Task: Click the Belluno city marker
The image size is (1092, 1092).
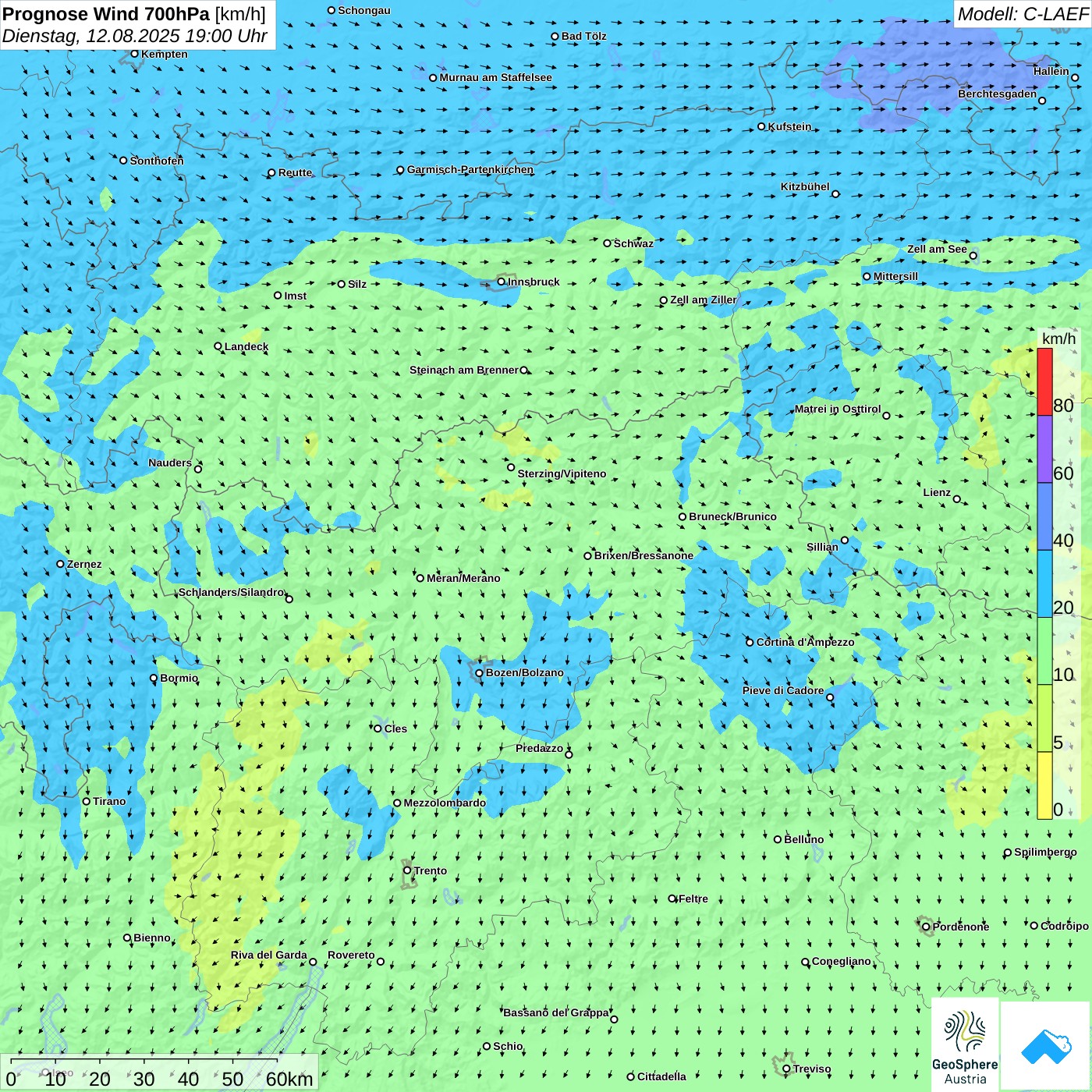Action: point(778,839)
